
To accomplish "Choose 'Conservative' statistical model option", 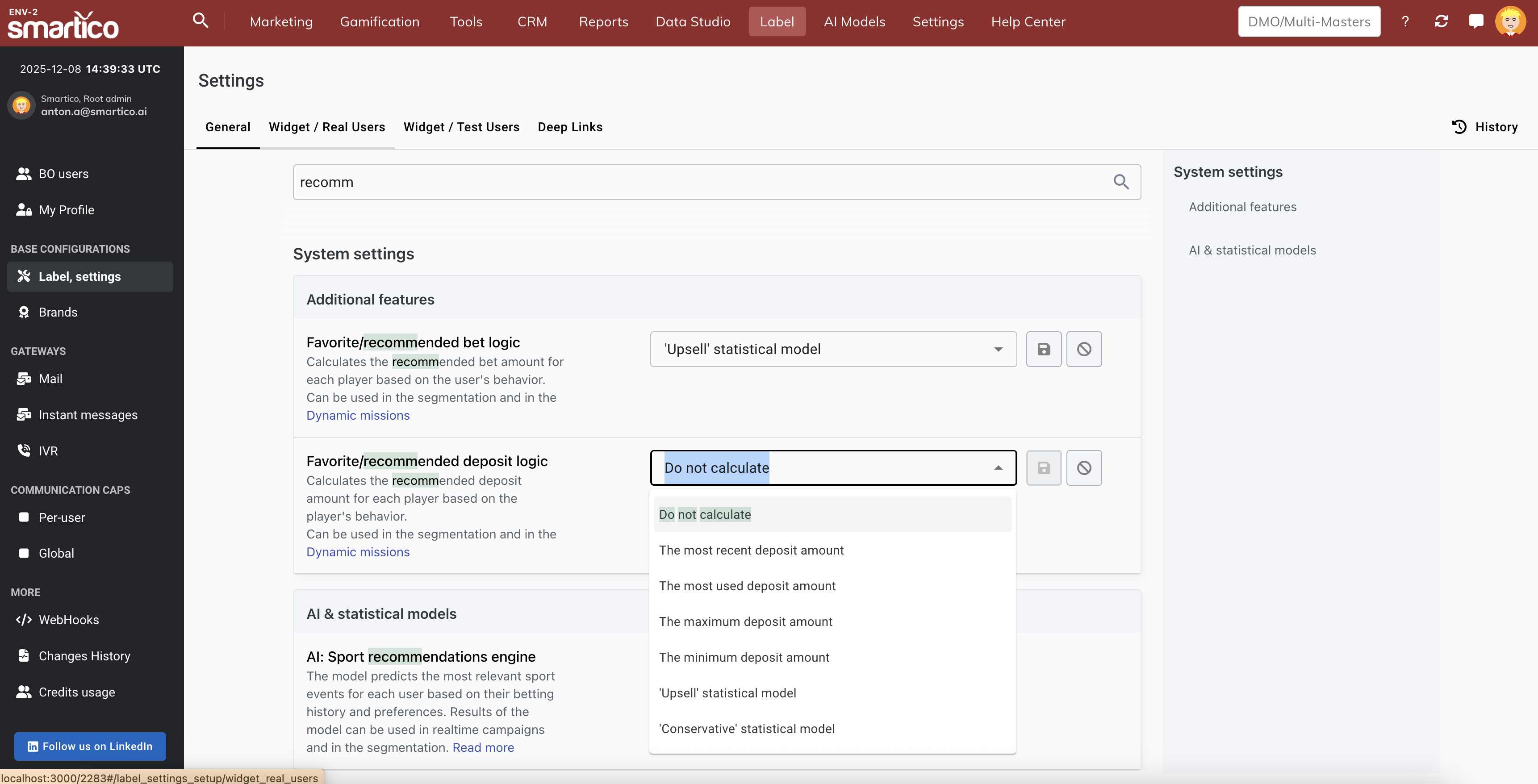I will point(746,729).
